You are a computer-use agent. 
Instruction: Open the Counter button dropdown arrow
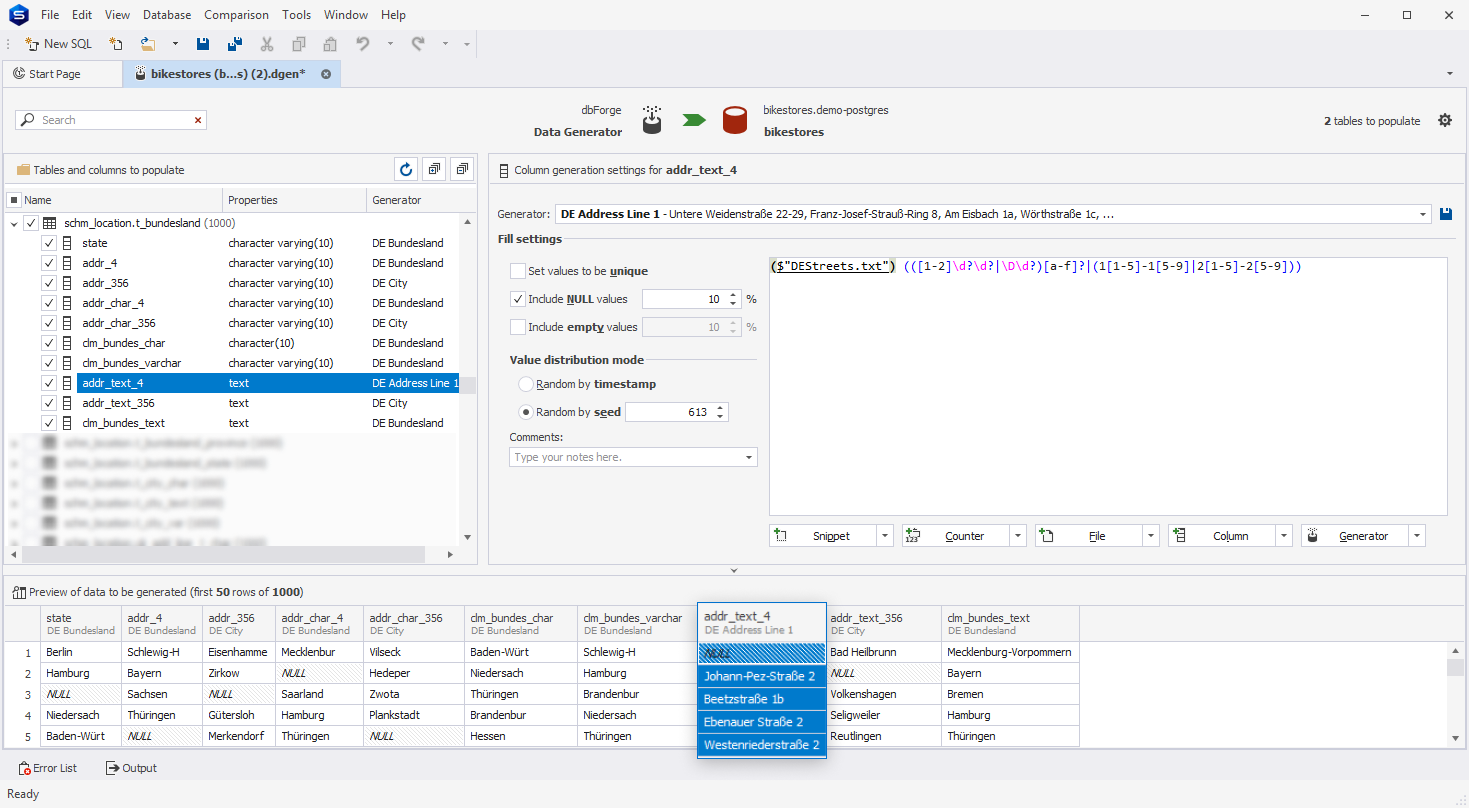[x=1018, y=536]
